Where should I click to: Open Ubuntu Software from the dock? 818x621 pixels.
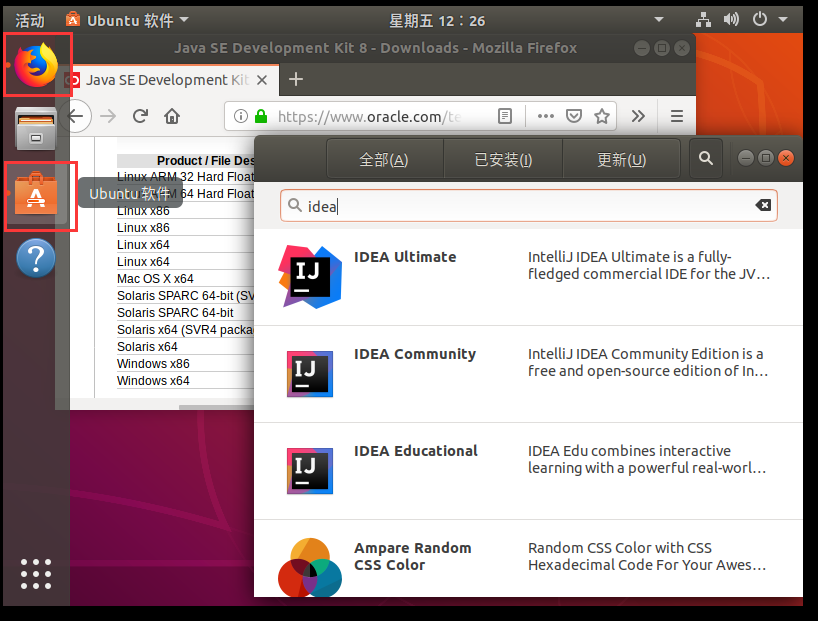[x=36, y=194]
